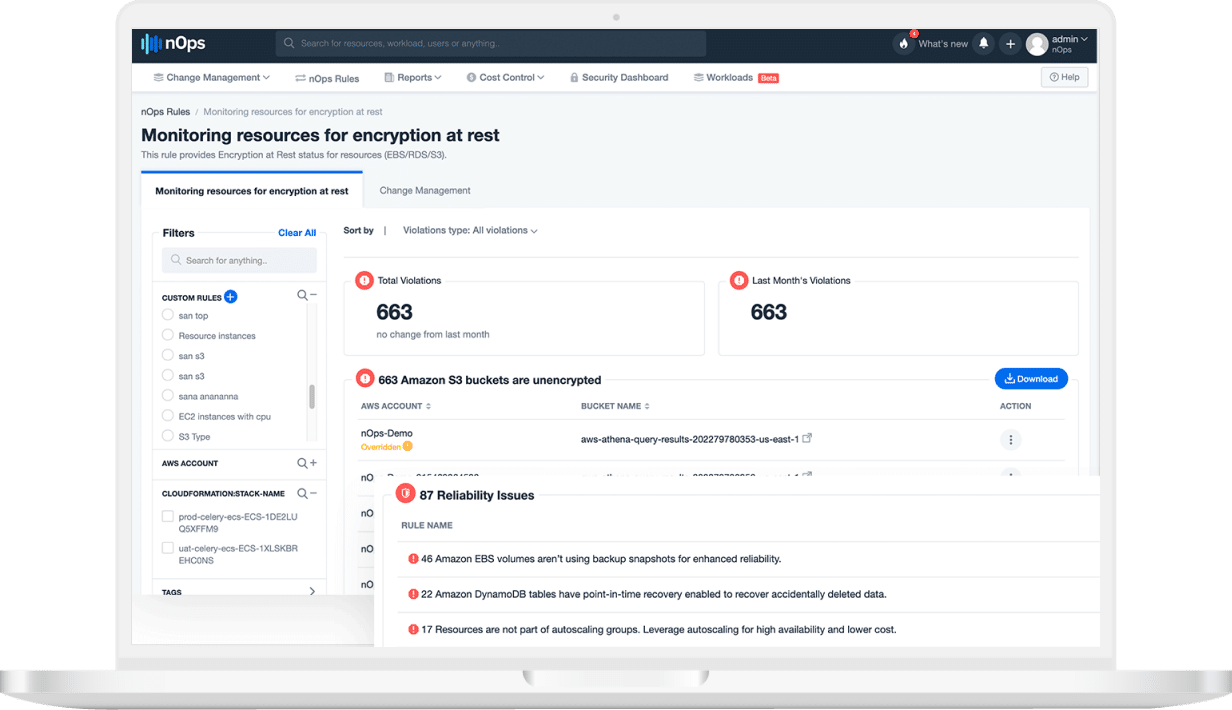Click the '46 Amazon EBS volumes' rule text
Screen dimensions: 1232x710
pyautogui.click(x=601, y=559)
